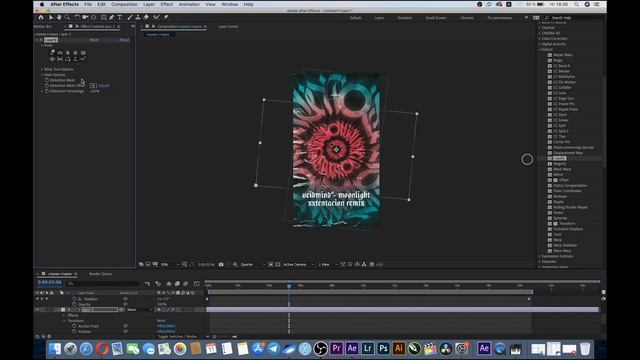The width and height of the screenshot is (640, 360).
Task: Select the Hand tool
Action: 59,18
